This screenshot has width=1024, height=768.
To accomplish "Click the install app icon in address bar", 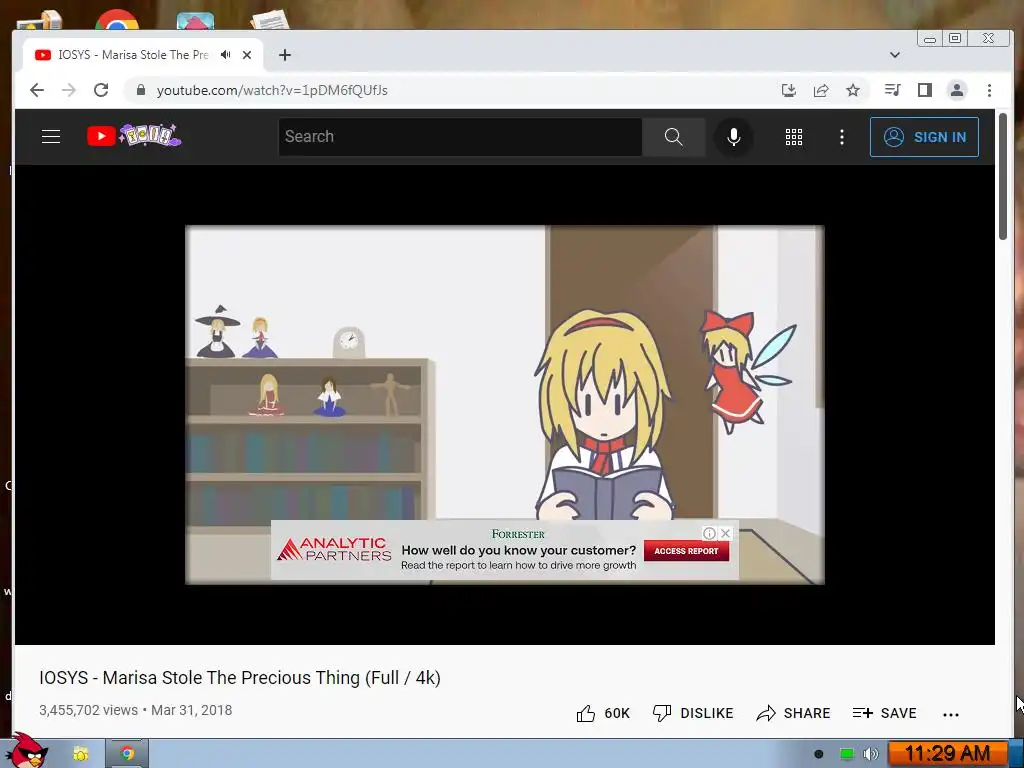I will tap(789, 90).
